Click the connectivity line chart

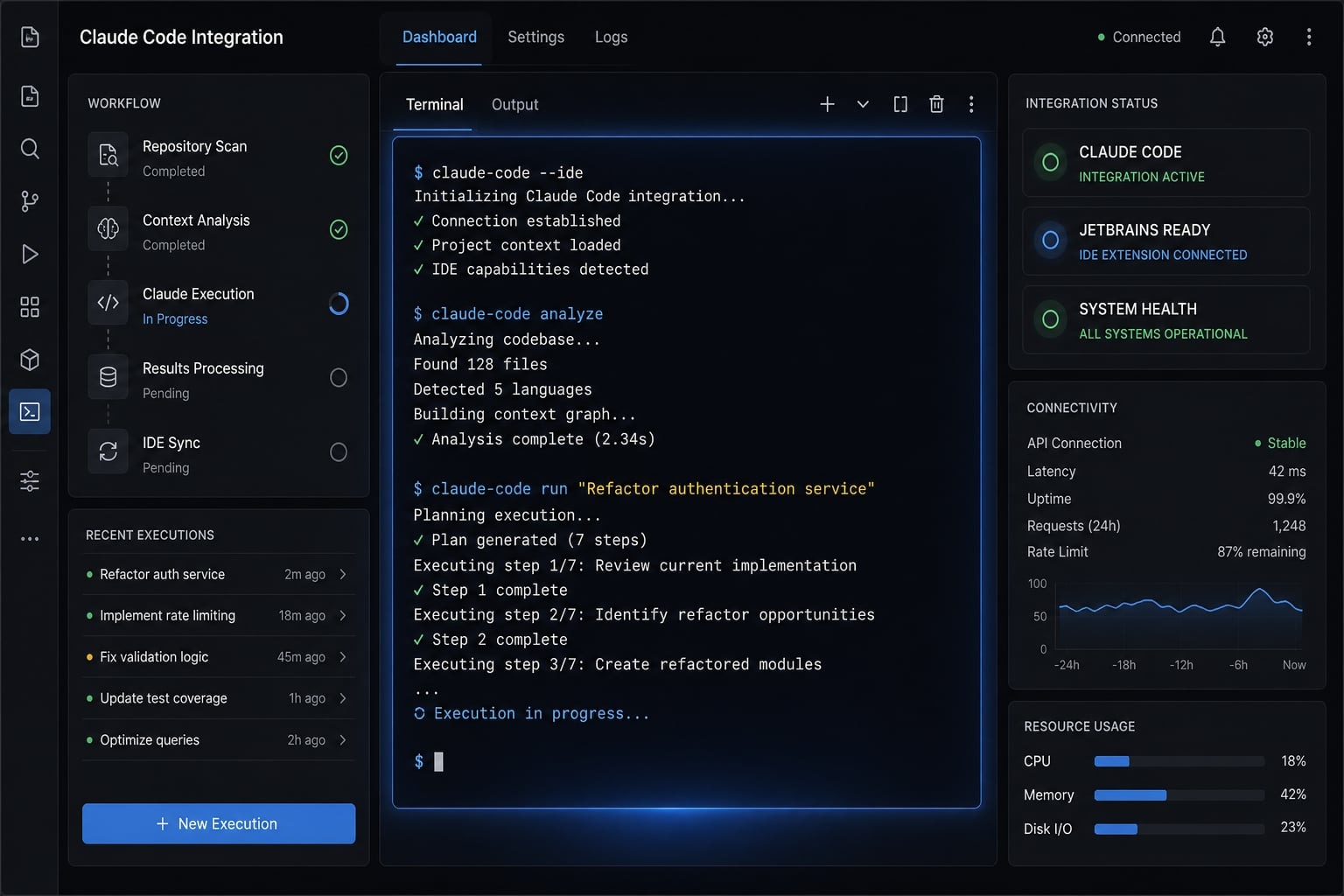click(x=1179, y=618)
